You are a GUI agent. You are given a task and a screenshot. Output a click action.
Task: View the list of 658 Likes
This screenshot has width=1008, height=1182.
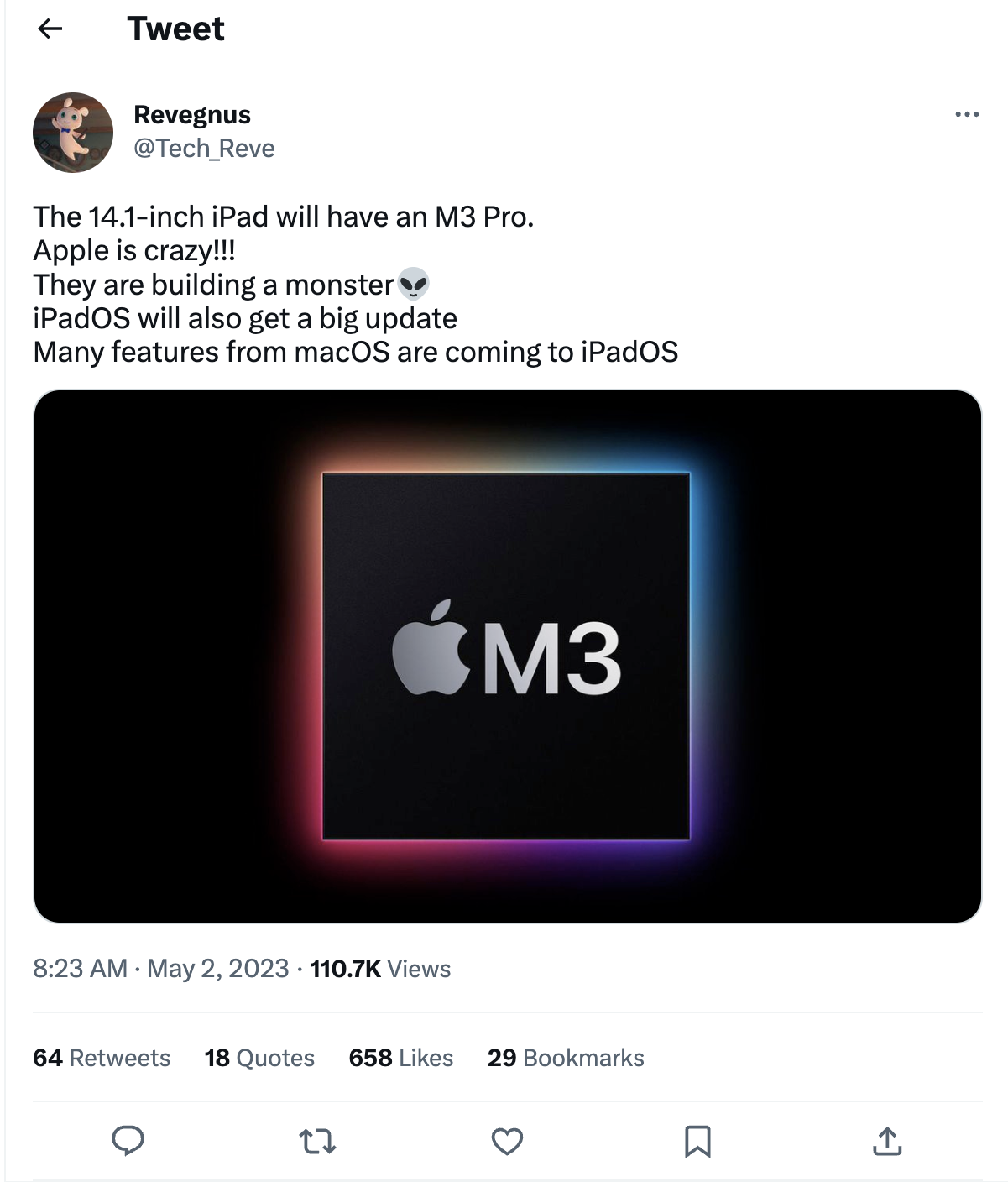pyautogui.click(x=400, y=1058)
